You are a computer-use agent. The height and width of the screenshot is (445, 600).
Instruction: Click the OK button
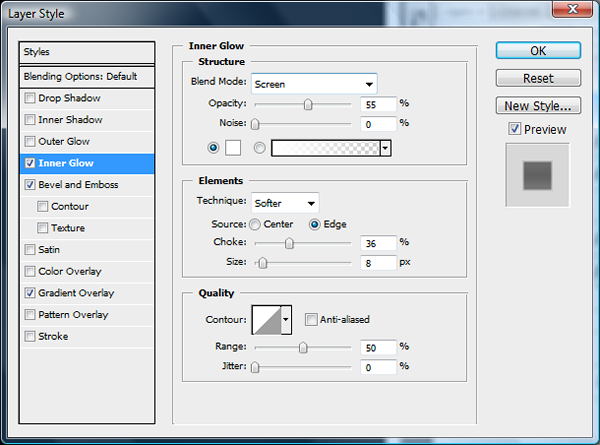(538, 51)
